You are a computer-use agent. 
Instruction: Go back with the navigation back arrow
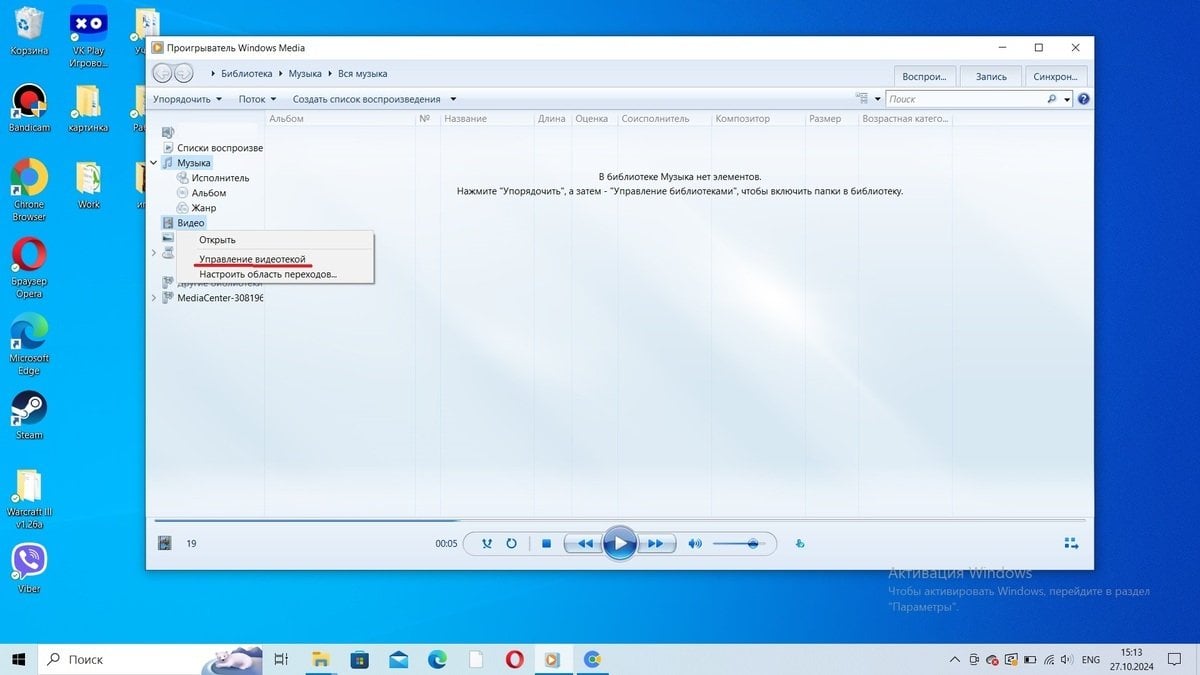click(x=162, y=73)
